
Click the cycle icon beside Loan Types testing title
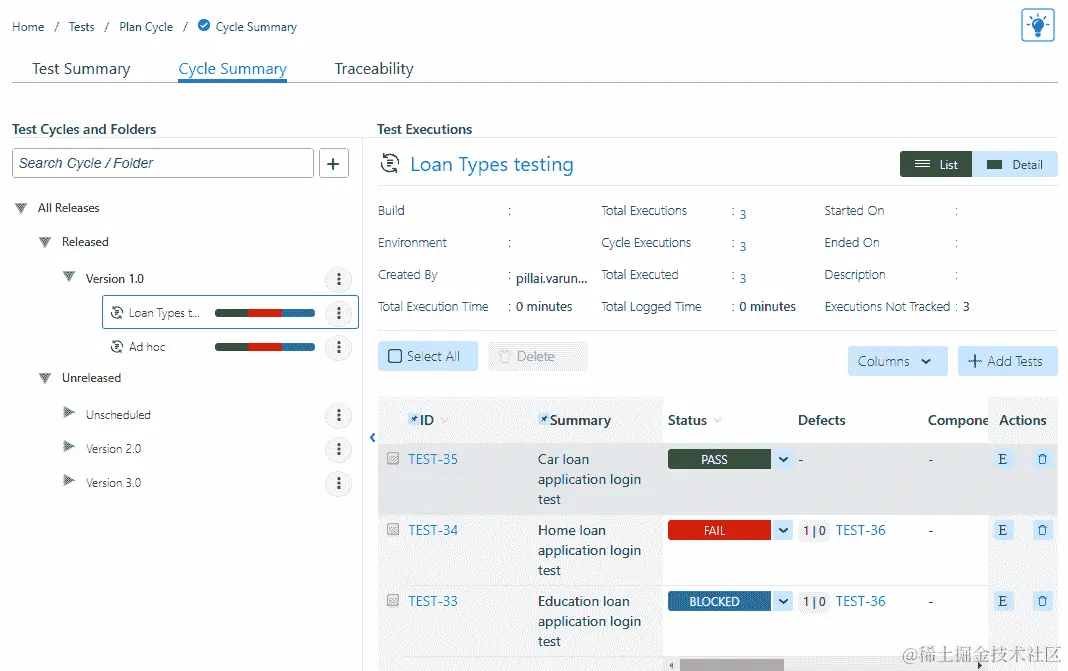point(390,163)
